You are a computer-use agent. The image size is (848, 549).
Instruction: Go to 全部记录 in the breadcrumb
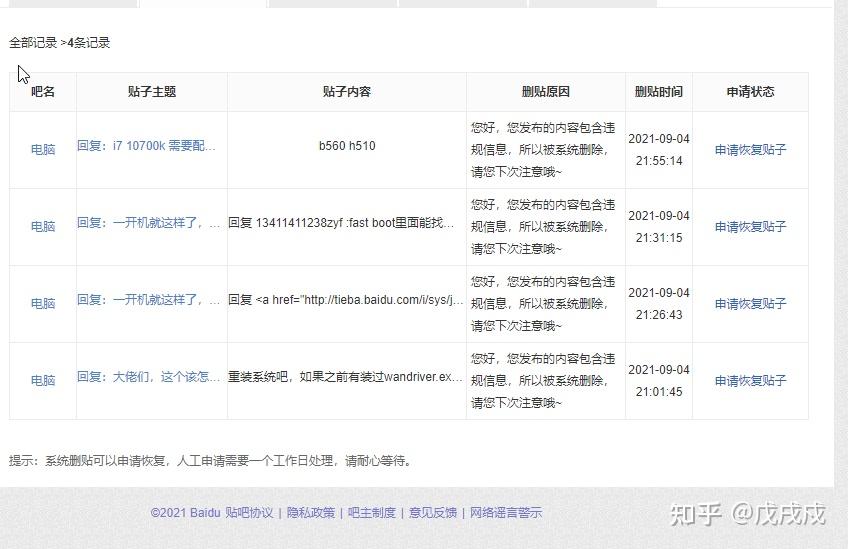33,43
